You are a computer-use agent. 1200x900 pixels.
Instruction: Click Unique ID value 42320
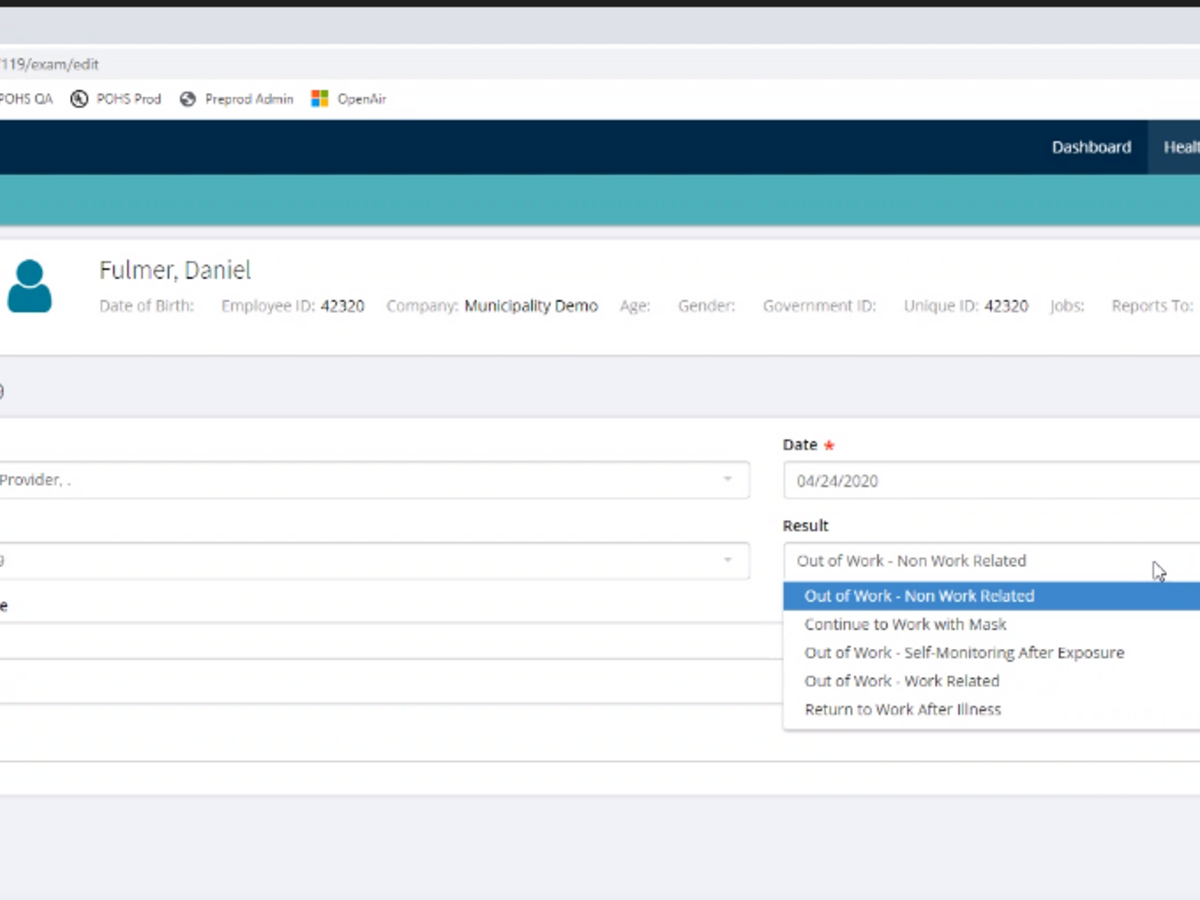pyautogui.click(x=1006, y=306)
